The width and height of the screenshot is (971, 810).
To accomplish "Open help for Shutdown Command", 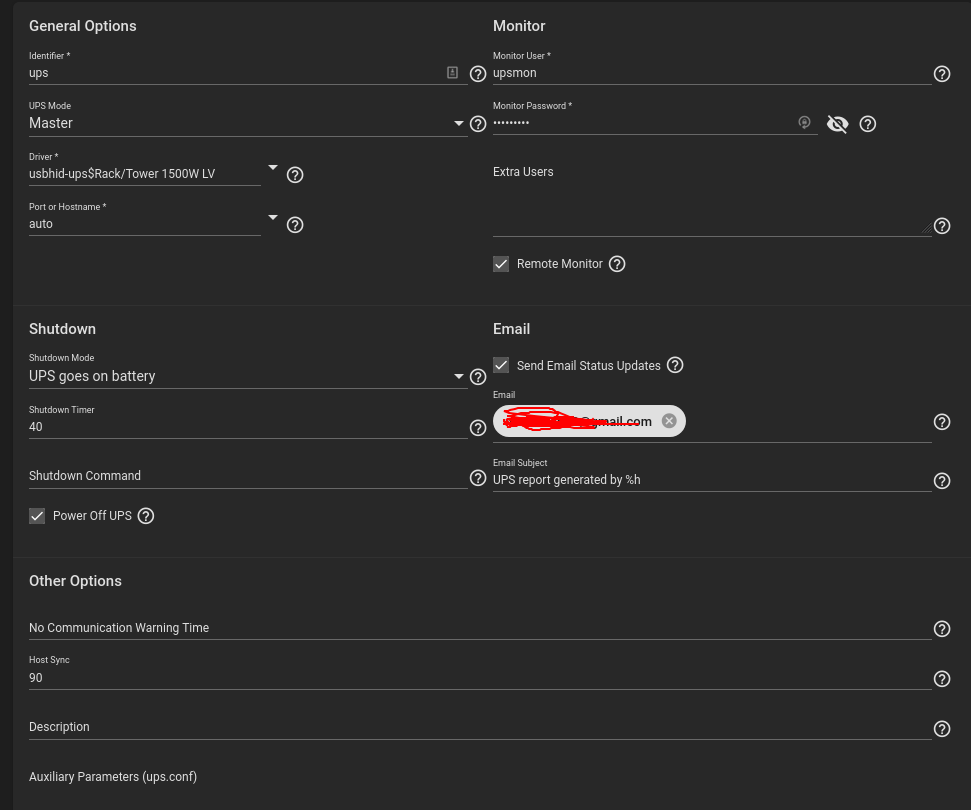I will [477, 477].
